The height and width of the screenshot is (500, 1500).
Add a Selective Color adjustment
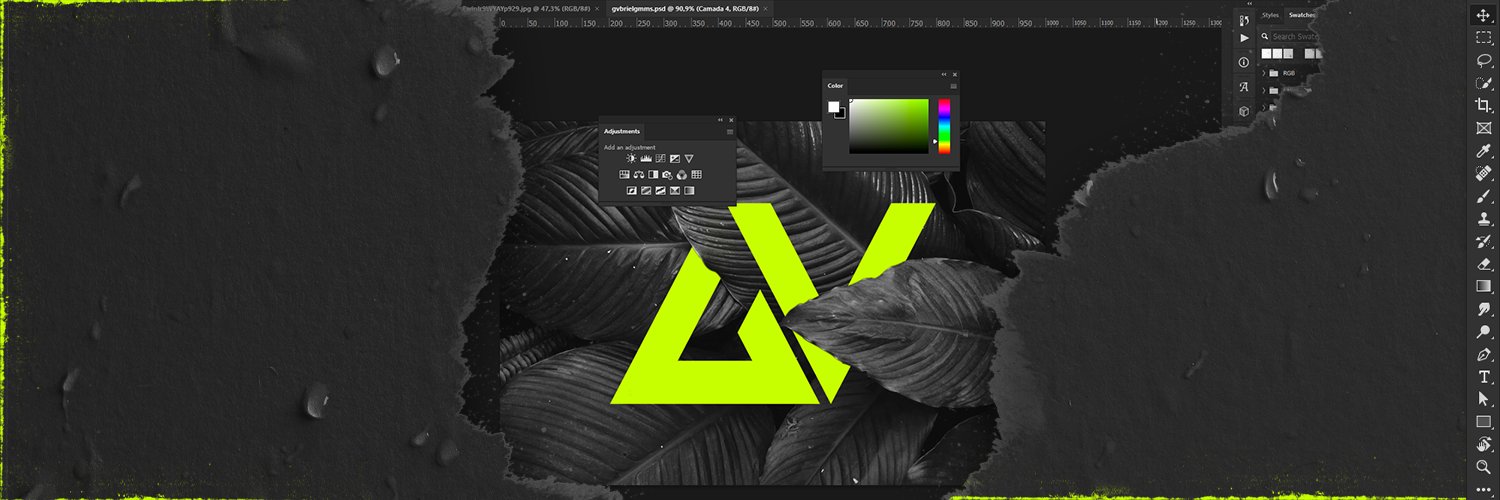[675, 190]
